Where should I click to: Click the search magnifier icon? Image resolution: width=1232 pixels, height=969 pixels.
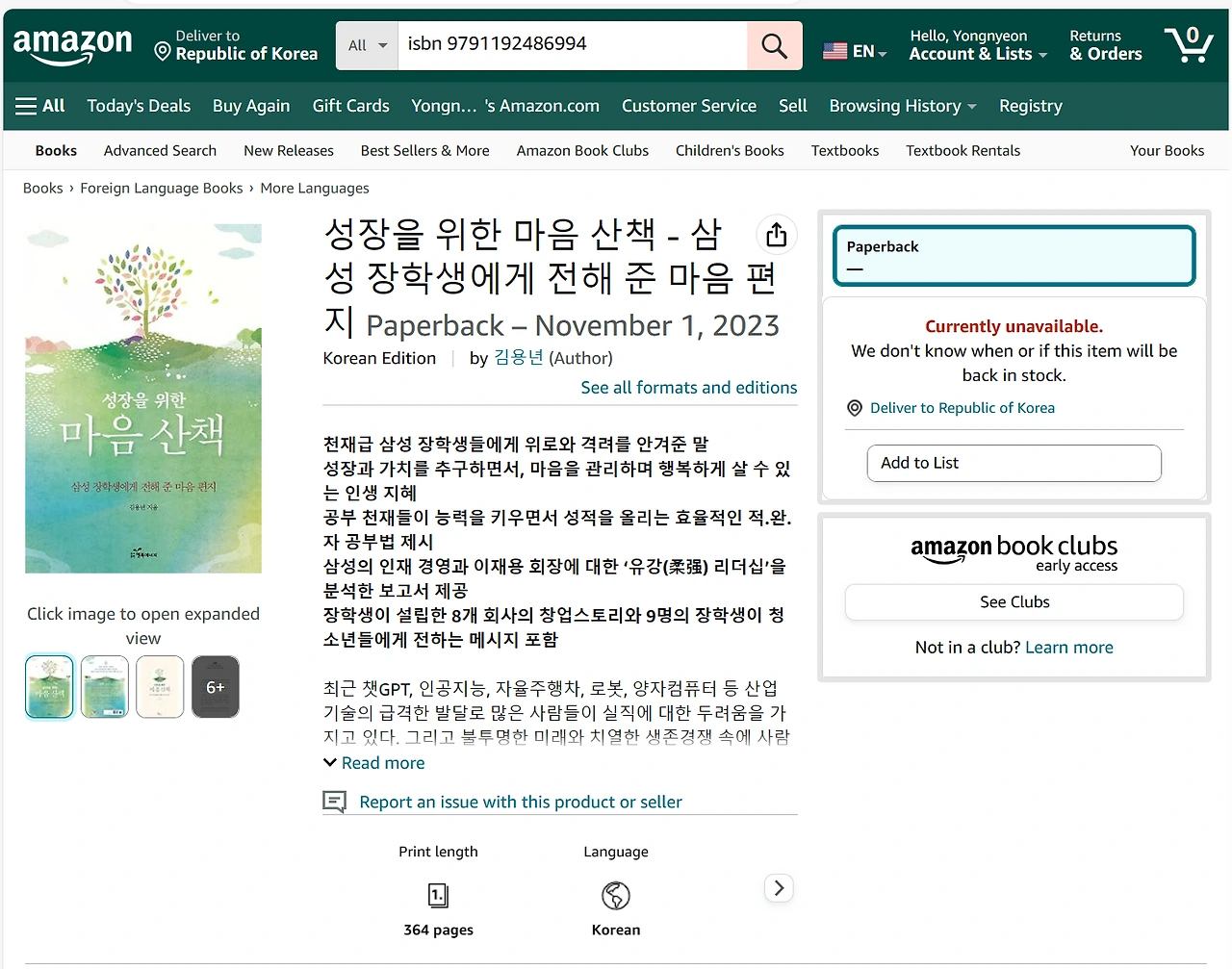774,45
